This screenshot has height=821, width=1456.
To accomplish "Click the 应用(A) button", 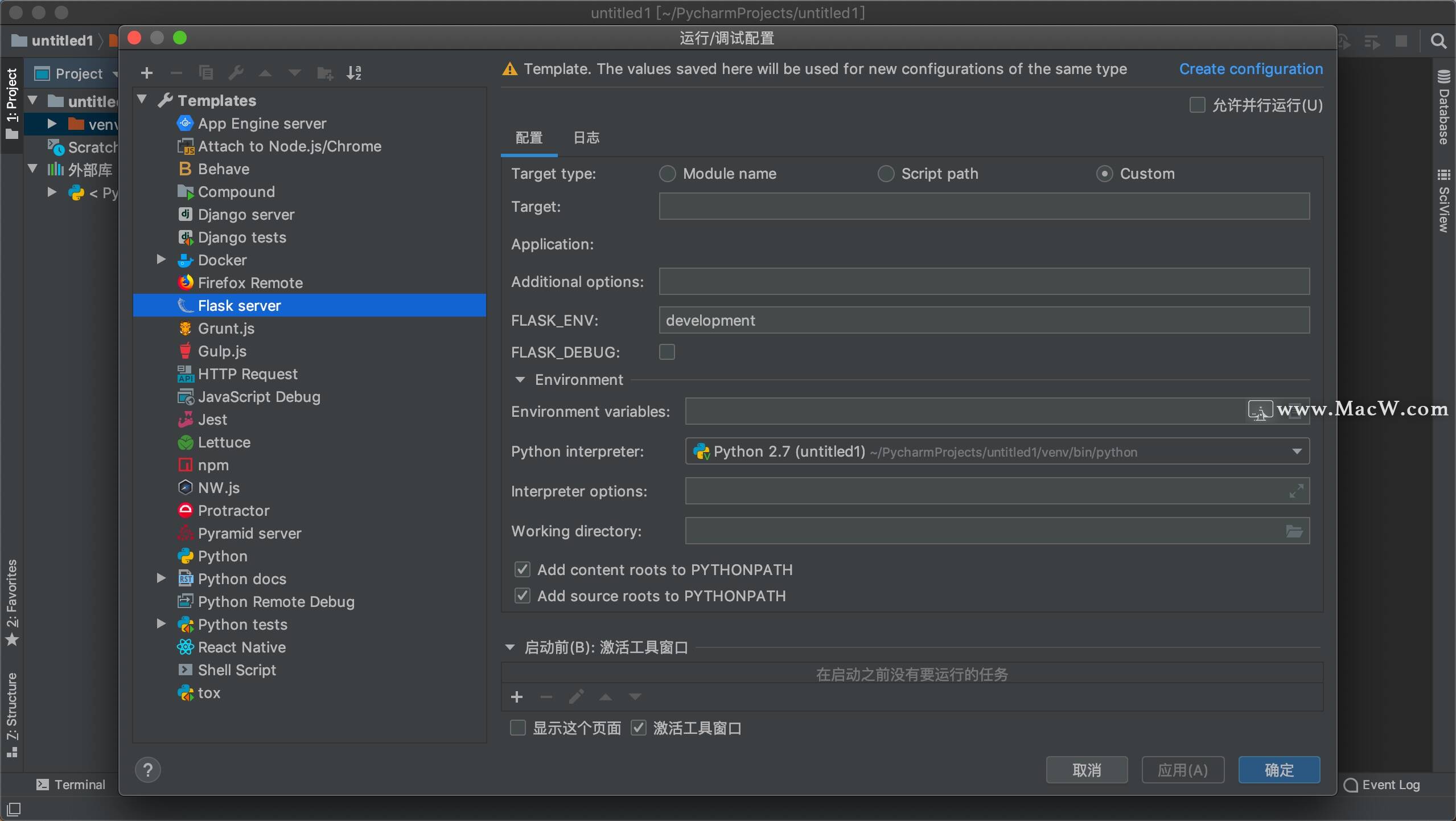I will [1183, 770].
